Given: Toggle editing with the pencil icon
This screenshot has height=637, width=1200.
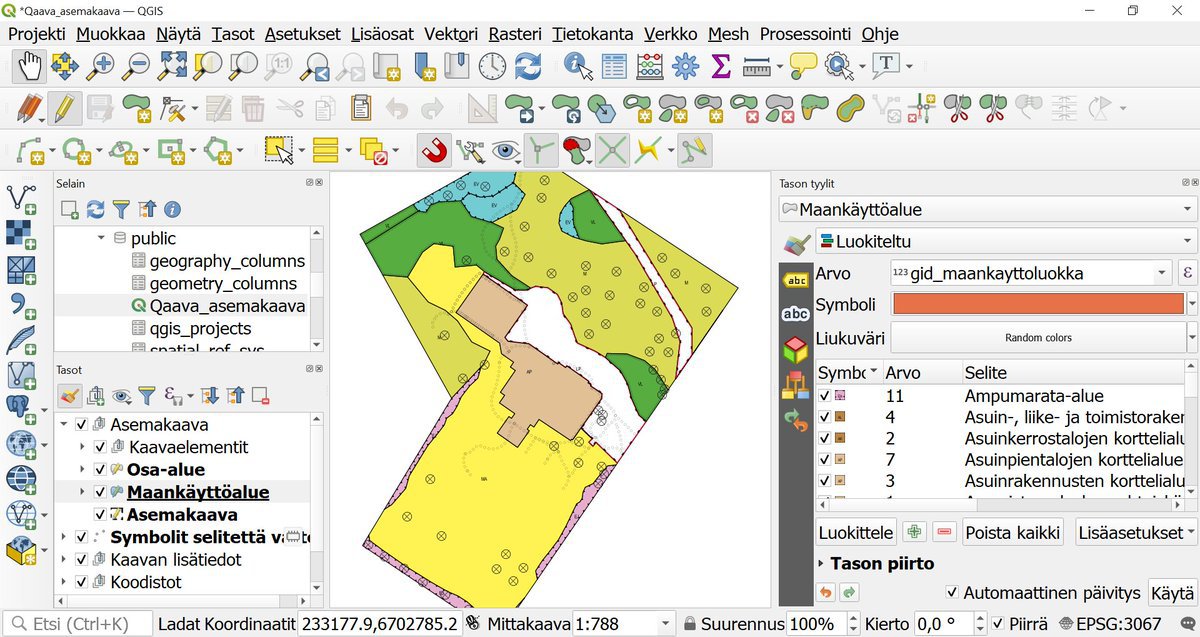Looking at the screenshot, I should click(64, 108).
